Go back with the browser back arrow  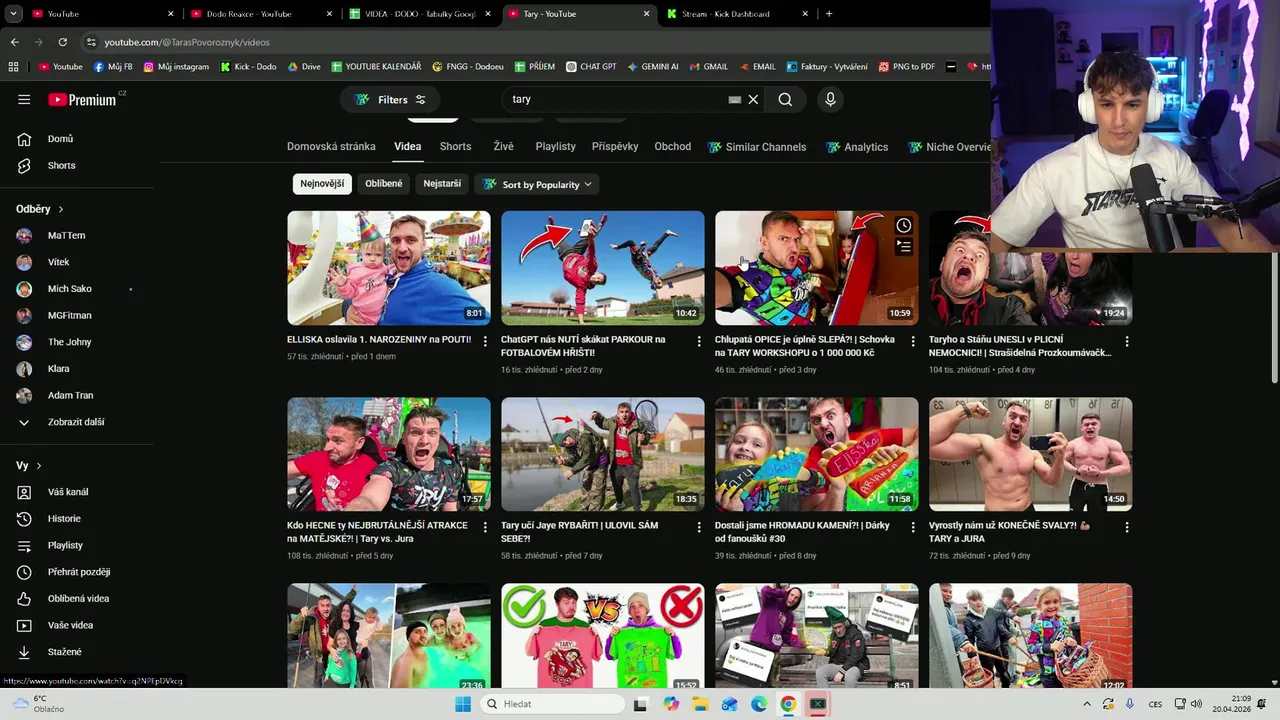click(x=14, y=42)
